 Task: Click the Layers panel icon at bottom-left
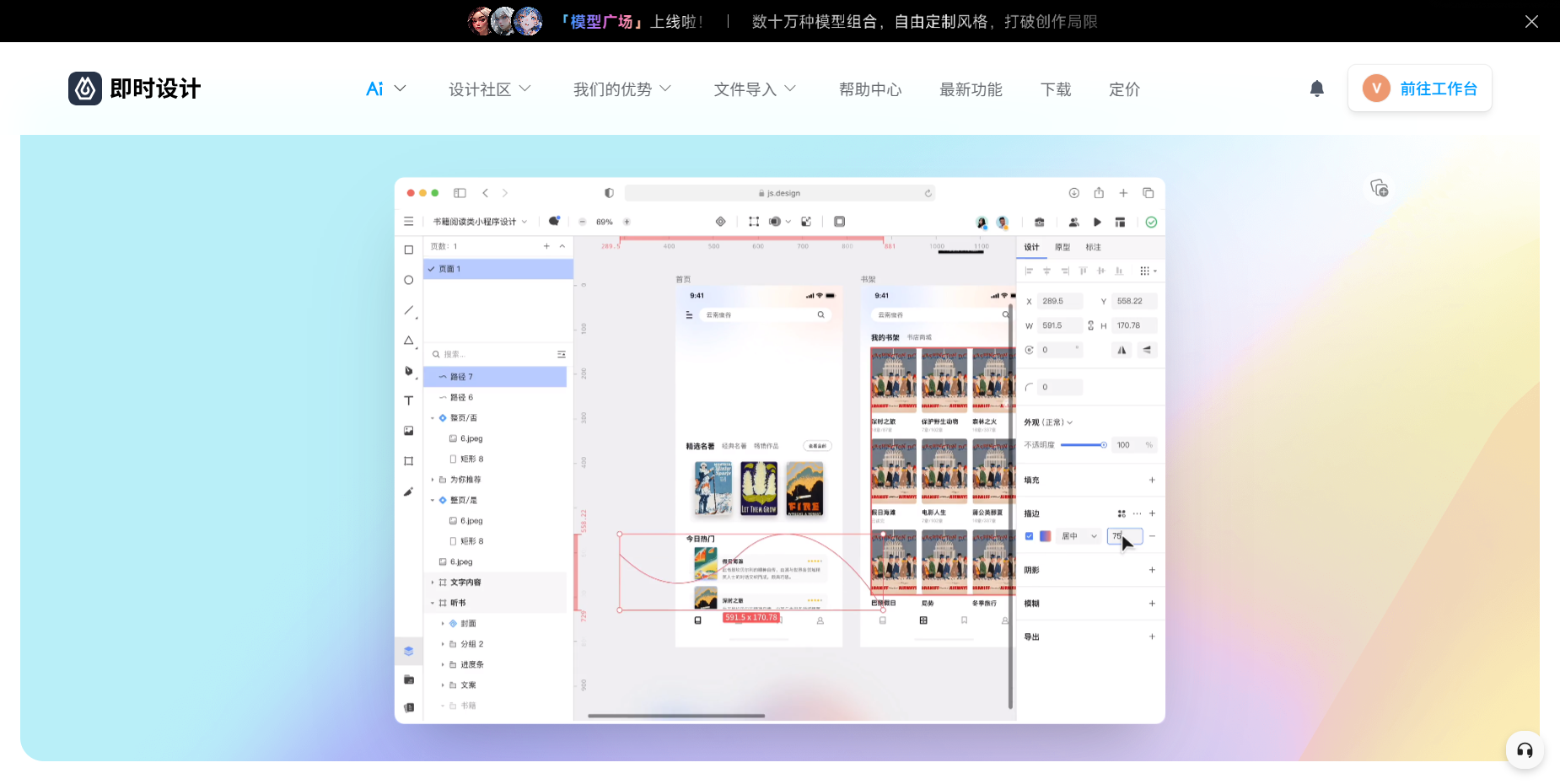point(409,651)
